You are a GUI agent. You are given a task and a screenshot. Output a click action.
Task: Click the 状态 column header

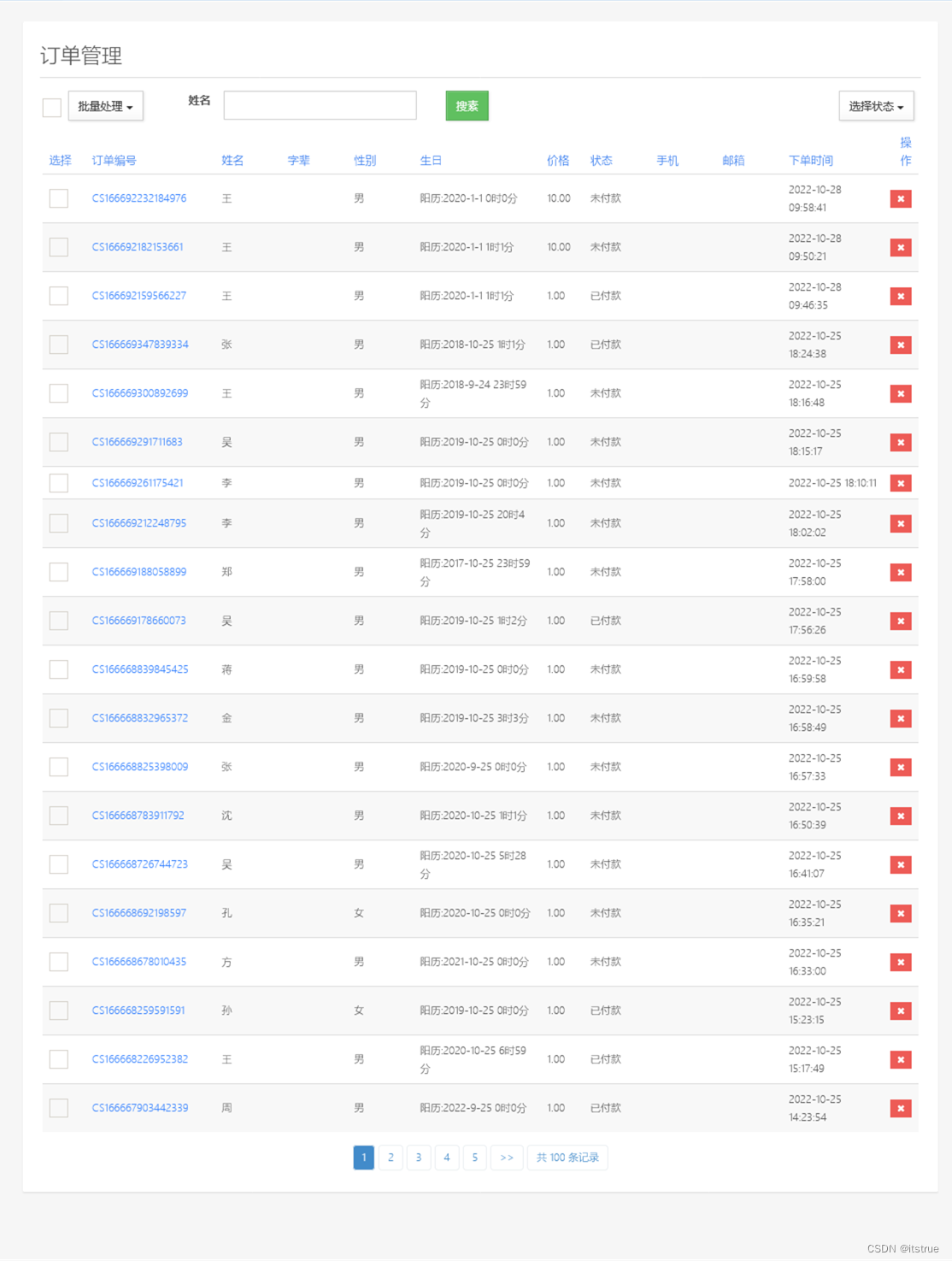[602, 161]
